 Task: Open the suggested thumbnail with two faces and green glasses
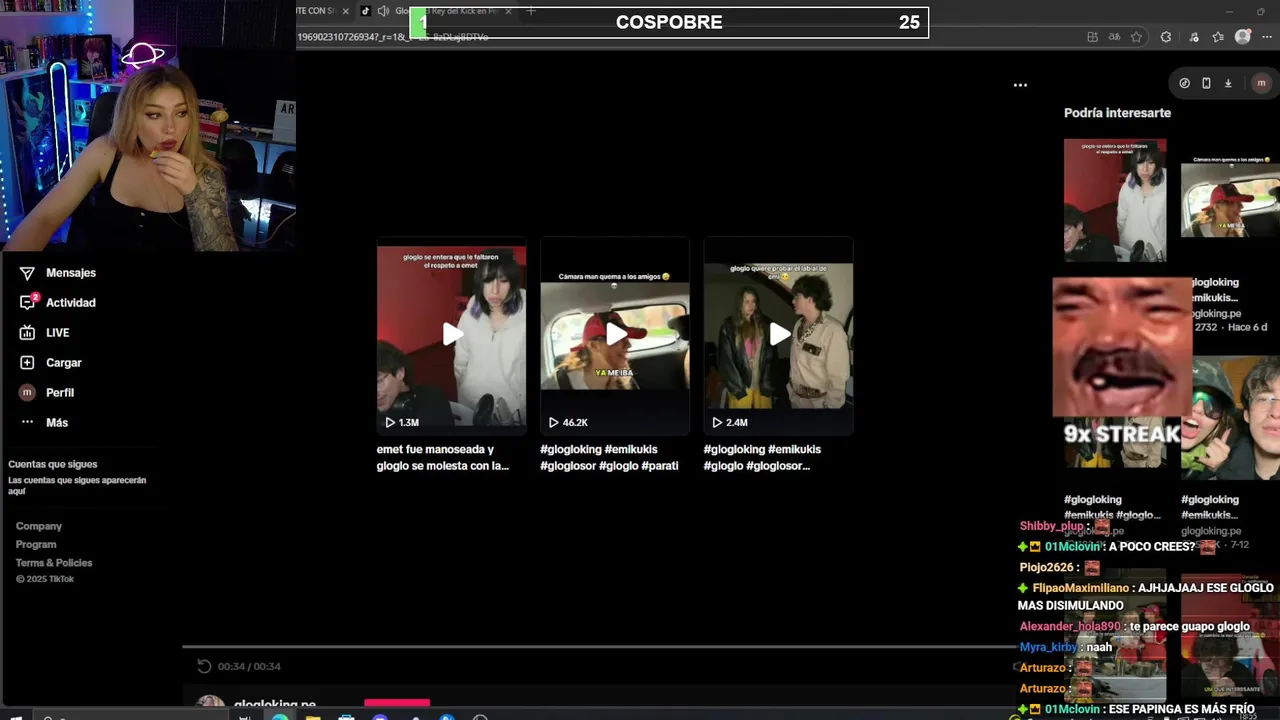1230,418
